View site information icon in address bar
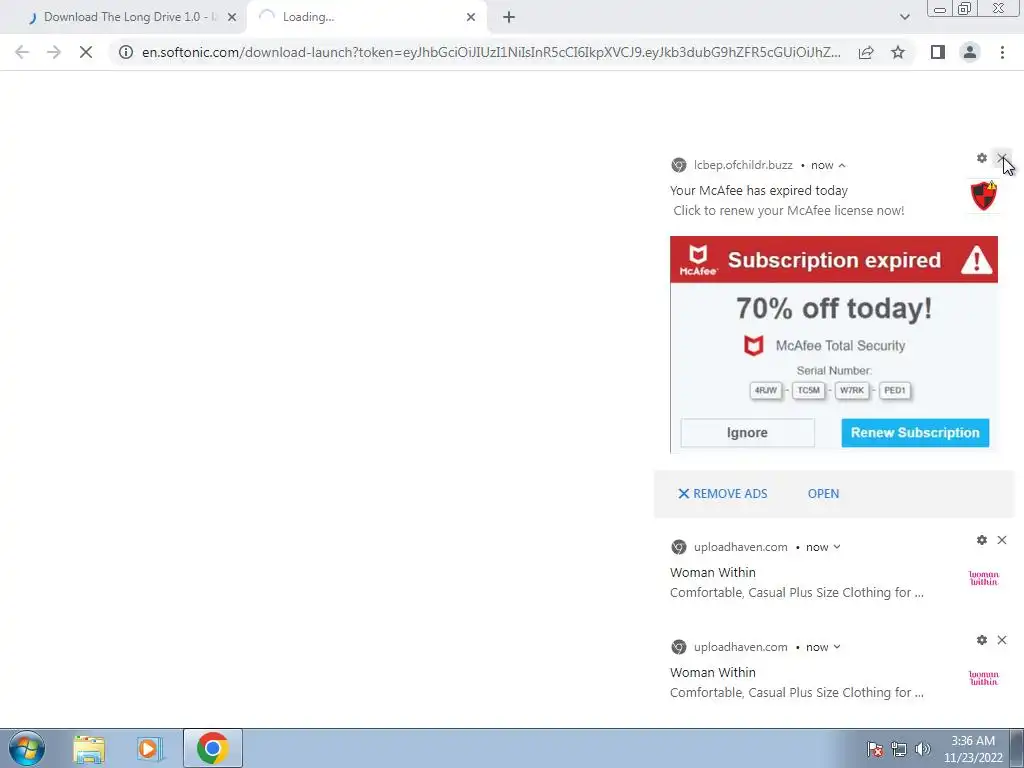1024x768 pixels. [x=125, y=52]
